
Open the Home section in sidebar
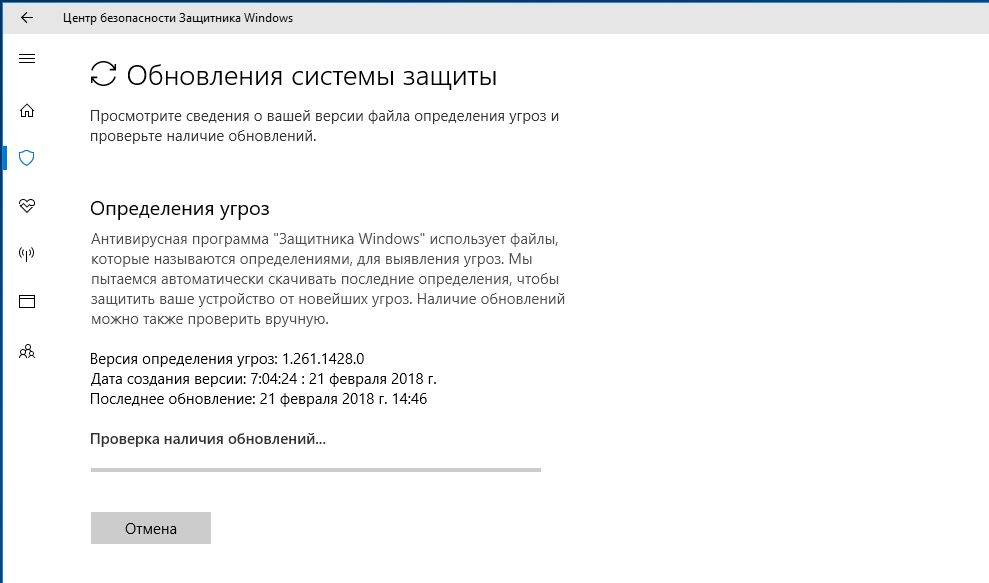[26, 110]
